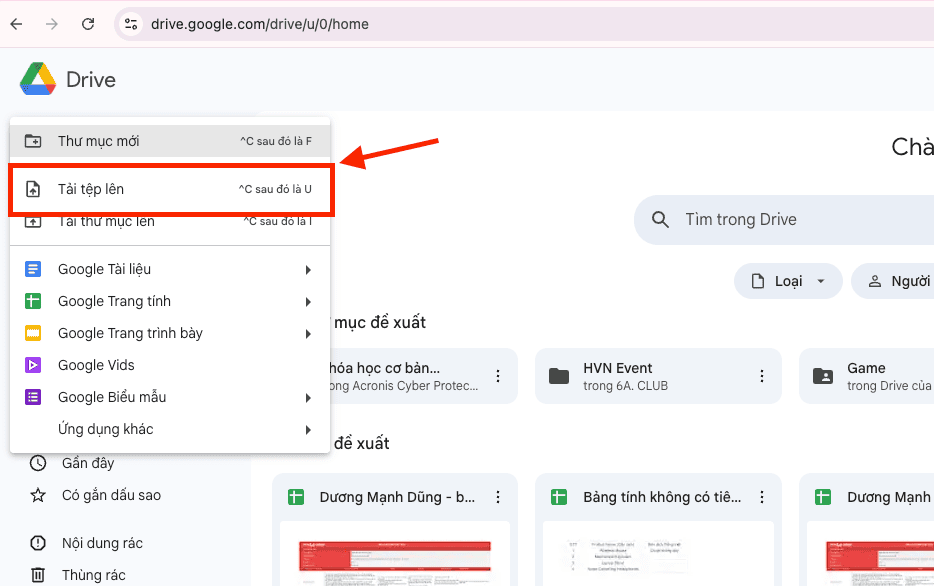This screenshot has height=586, width=934.
Task: Expand Google Trang trình bày submenu arrow
Action: tap(308, 334)
